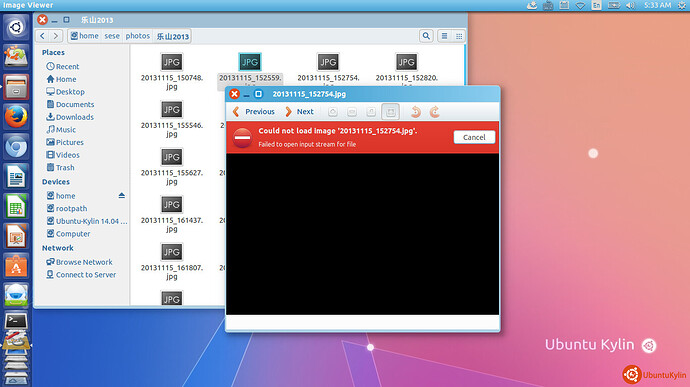Select home device in sidebar
The width and height of the screenshot is (690, 387).
pyautogui.click(x=61, y=196)
